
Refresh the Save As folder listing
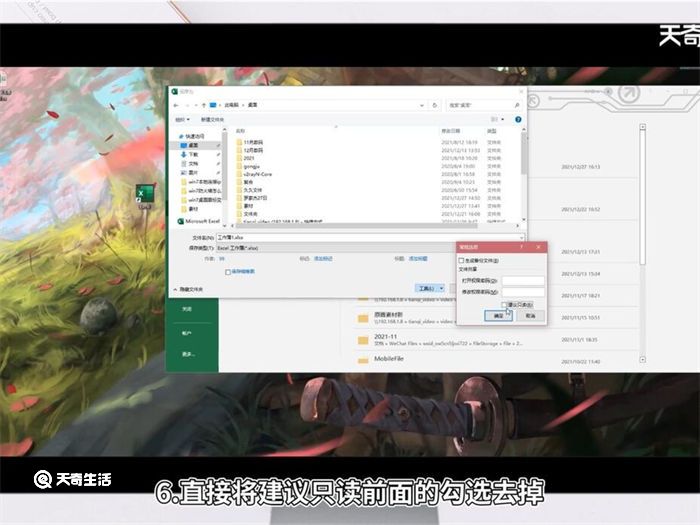click(x=434, y=105)
